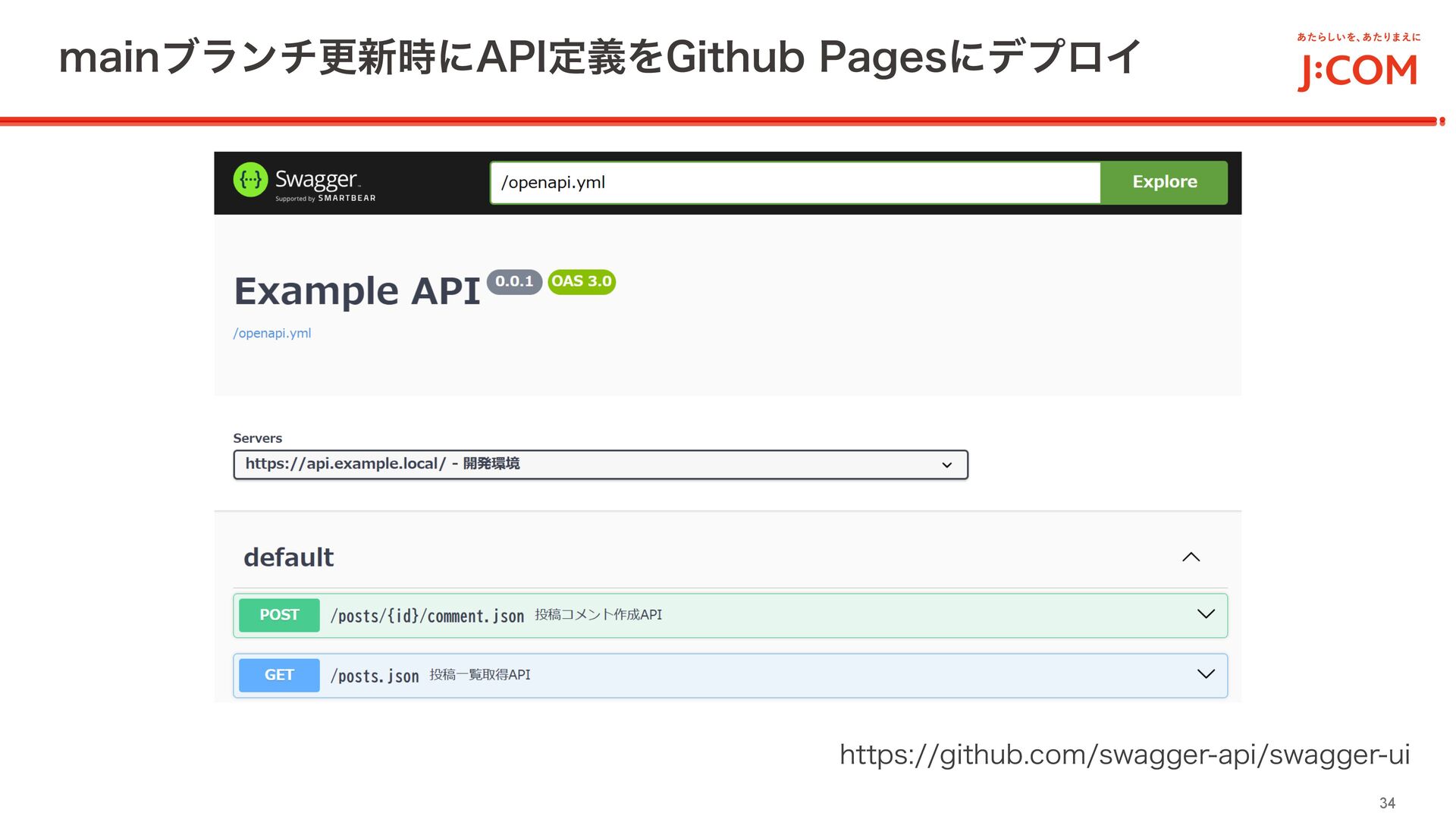Viewport: 1456px width, 819px height.
Task: Collapse the default section with the chevron
Action: pos(1191,557)
